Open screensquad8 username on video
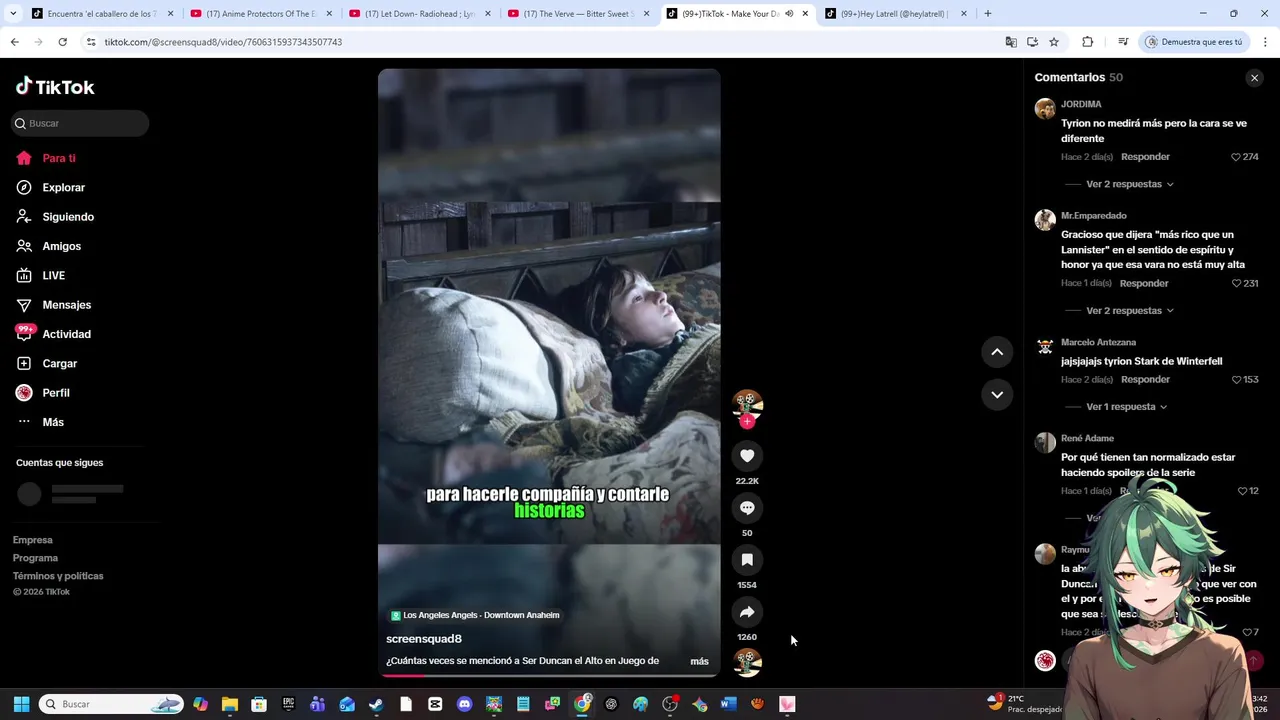The image size is (1280, 720). click(x=424, y=639)
